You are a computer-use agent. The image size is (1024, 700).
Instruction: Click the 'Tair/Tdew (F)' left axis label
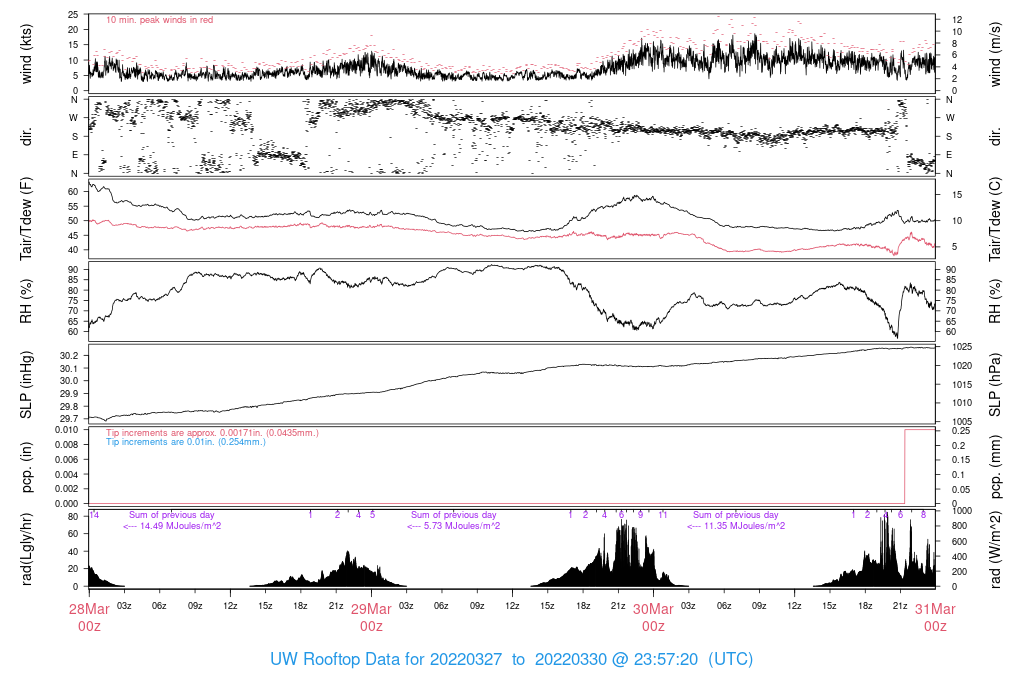[26, 219]
